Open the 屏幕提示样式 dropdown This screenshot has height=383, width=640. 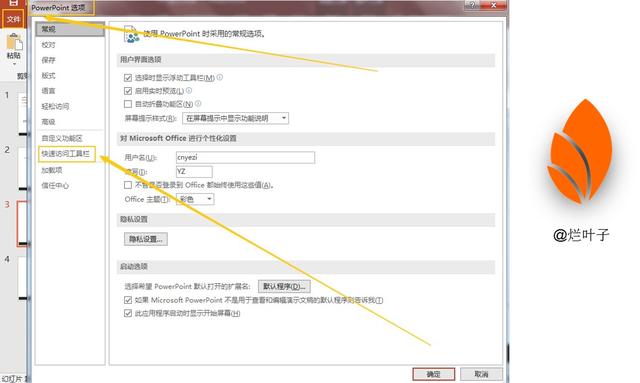tap(235, 118)
